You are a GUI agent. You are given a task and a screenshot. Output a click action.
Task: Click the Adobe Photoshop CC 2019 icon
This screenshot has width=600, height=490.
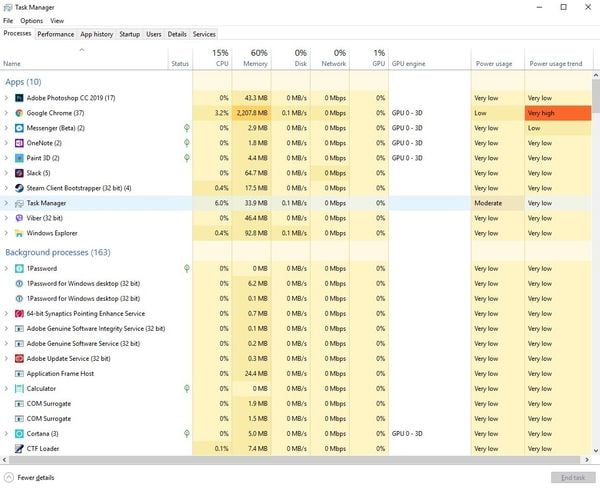[19, 98]
